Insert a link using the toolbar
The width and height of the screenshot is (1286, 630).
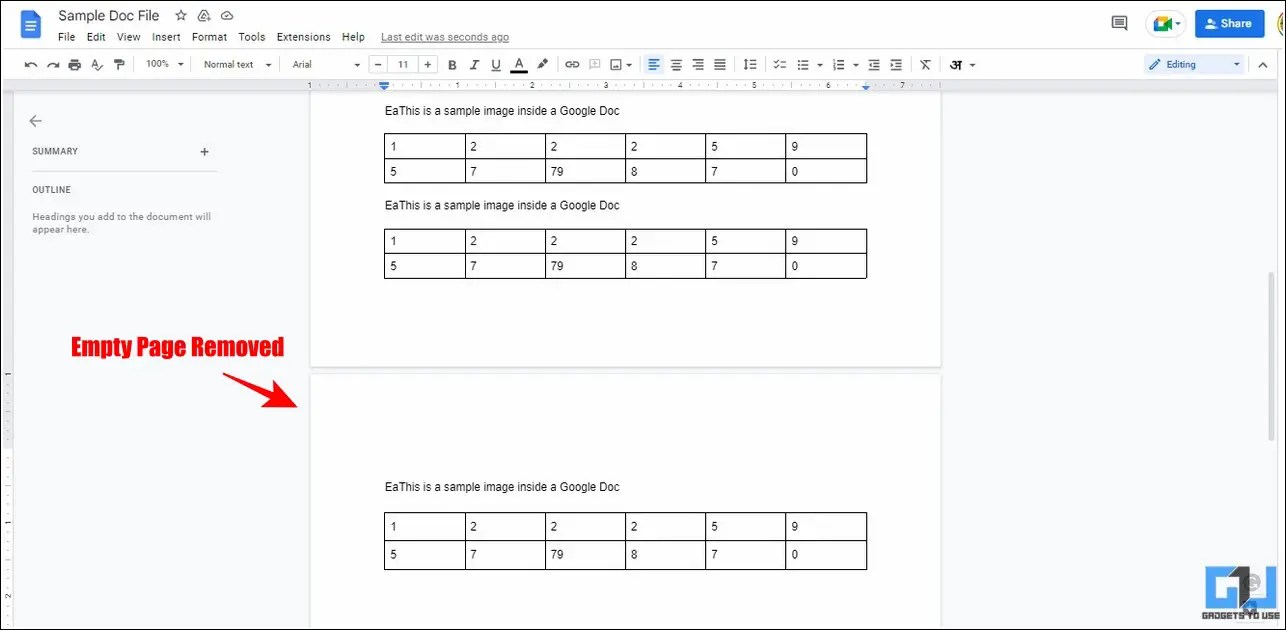pyautogui.click(x=572, y=64)
